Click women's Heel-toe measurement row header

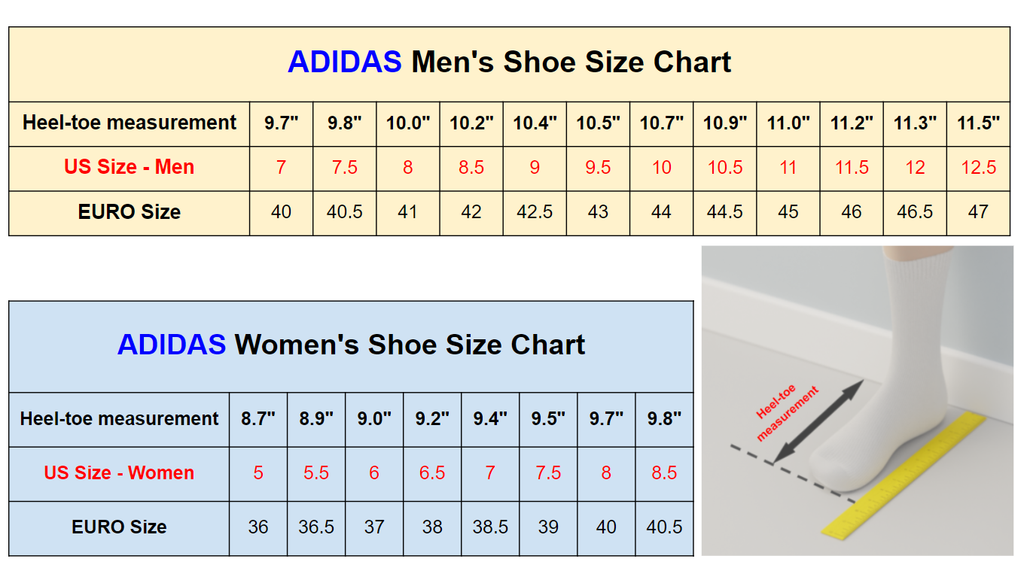pyautogui.click(x=119, y=419)
